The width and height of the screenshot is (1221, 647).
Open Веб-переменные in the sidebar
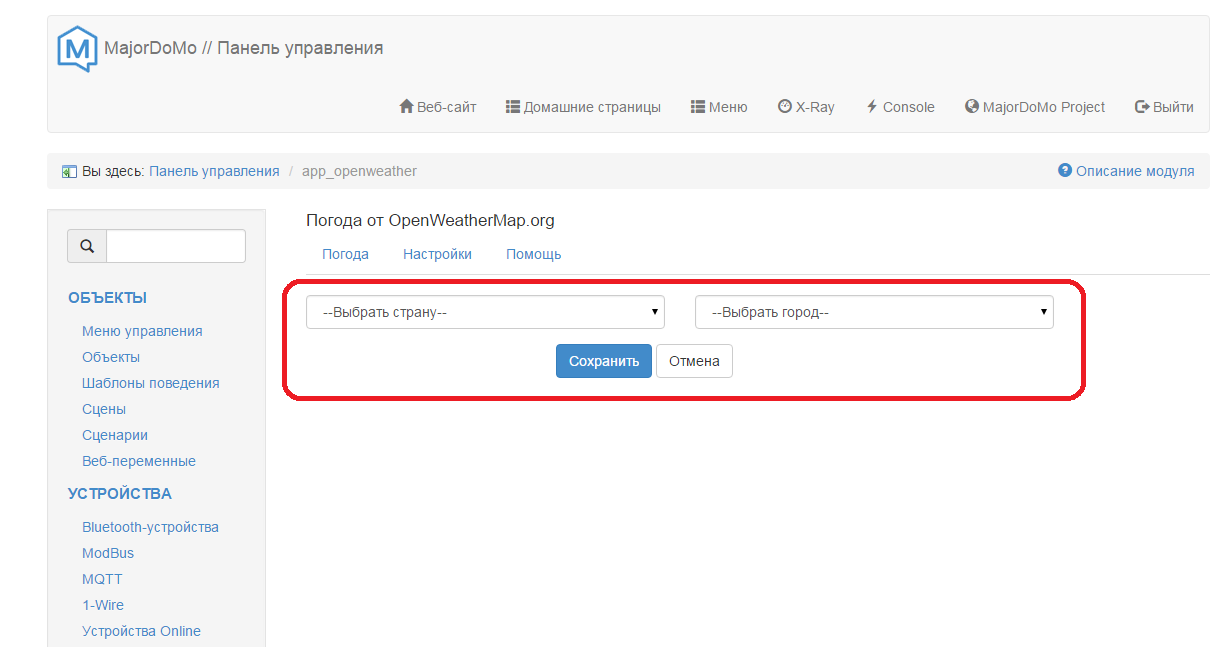click(139, 461)
